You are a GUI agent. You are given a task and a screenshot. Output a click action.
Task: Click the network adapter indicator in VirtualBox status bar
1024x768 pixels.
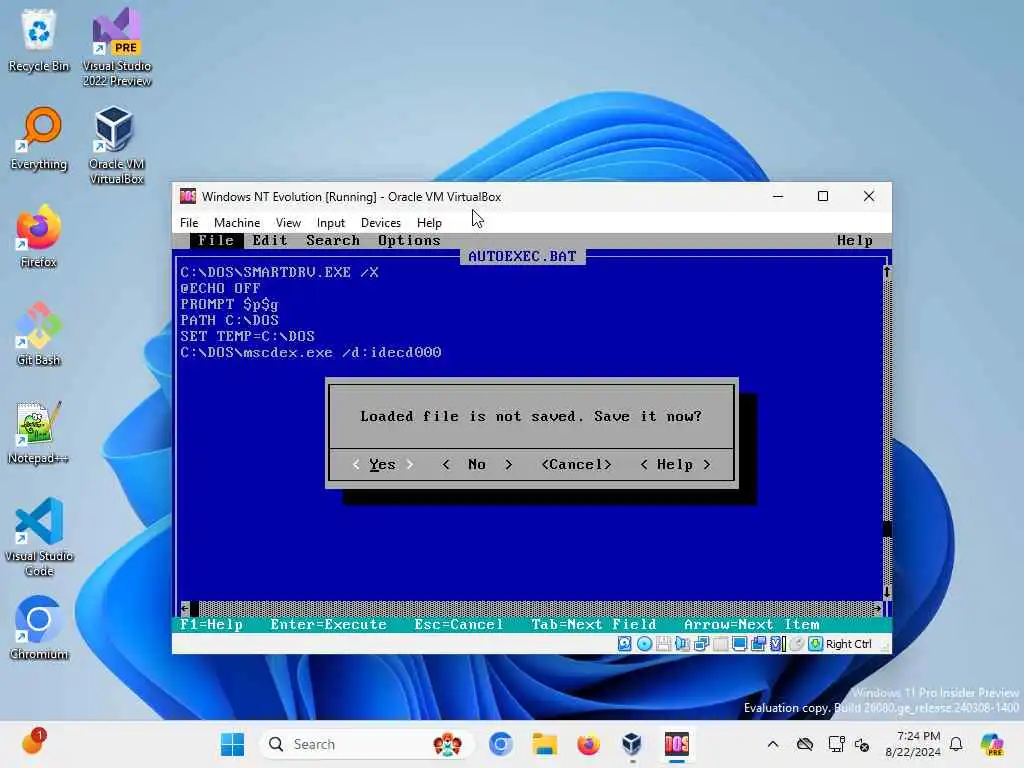pyautogui.click(x=701, y=644)
